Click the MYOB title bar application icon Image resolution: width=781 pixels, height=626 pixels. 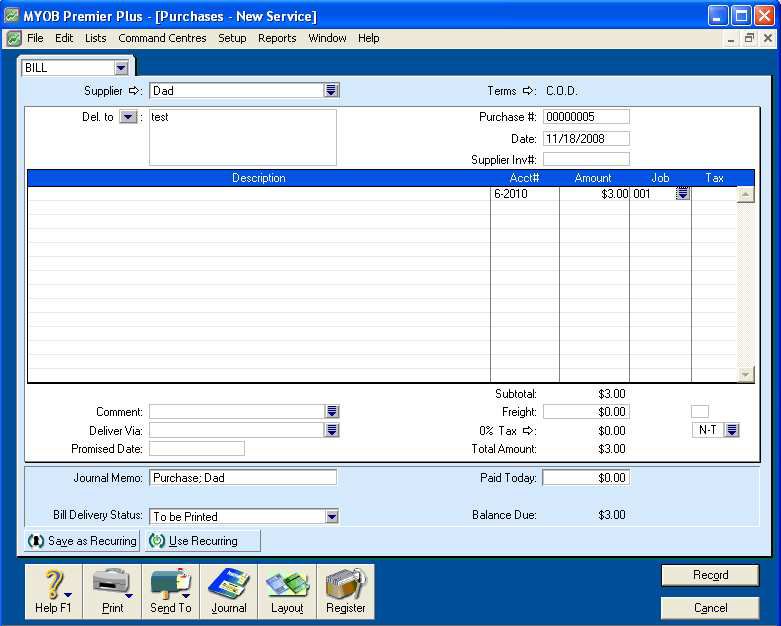11,16
